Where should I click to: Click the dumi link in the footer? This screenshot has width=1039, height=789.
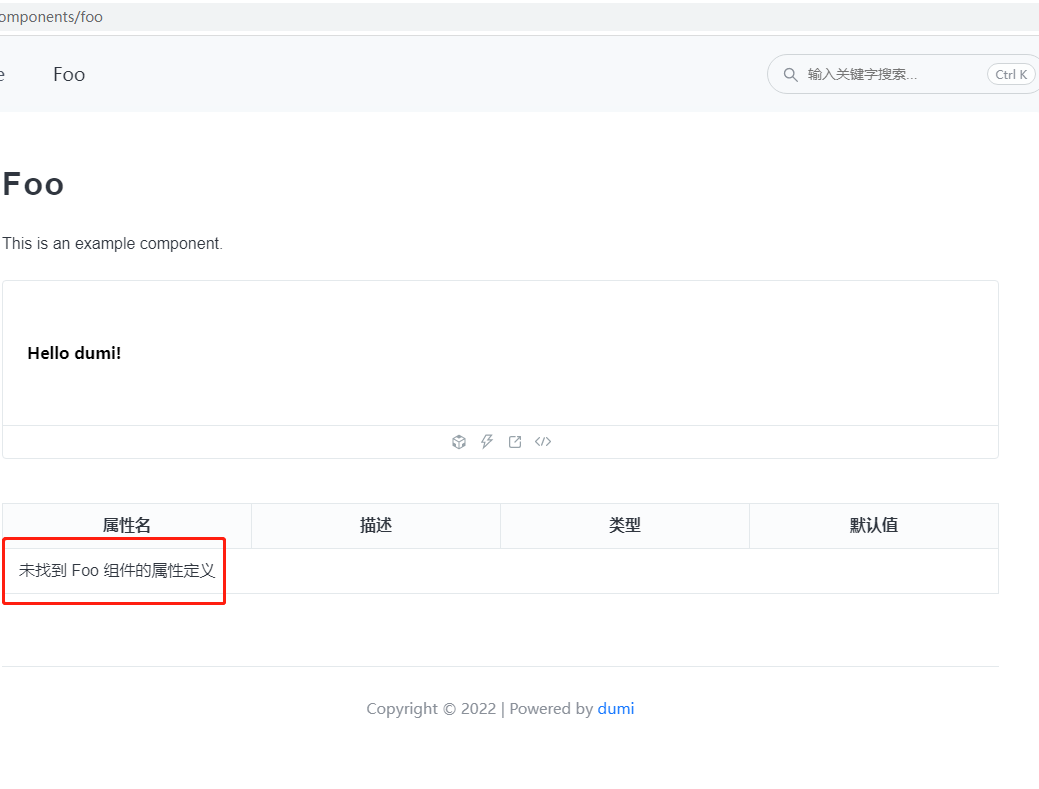tap(615, 708)
